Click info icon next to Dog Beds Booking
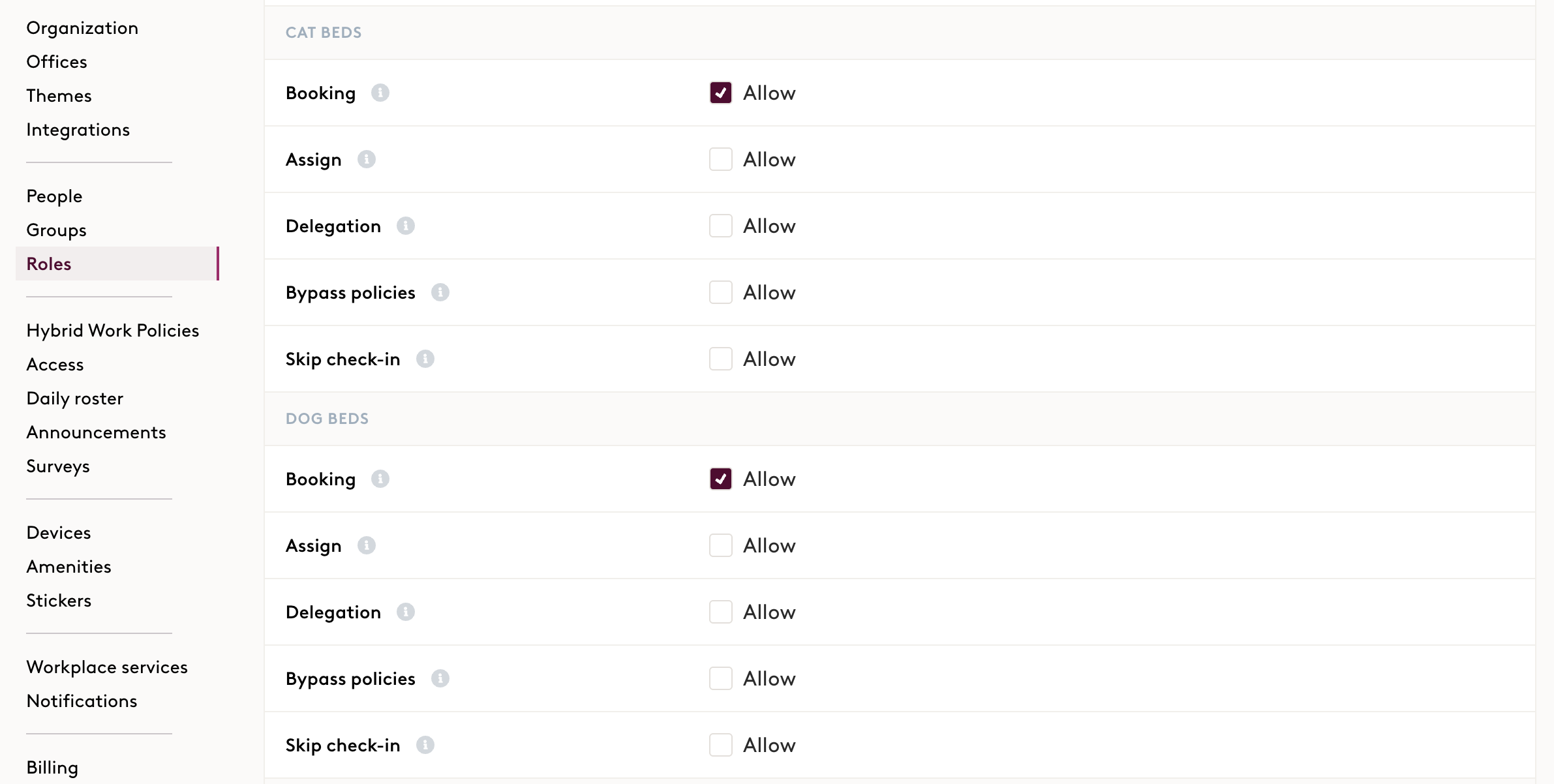The image size is (1554, 784). [x=380, y=479]
